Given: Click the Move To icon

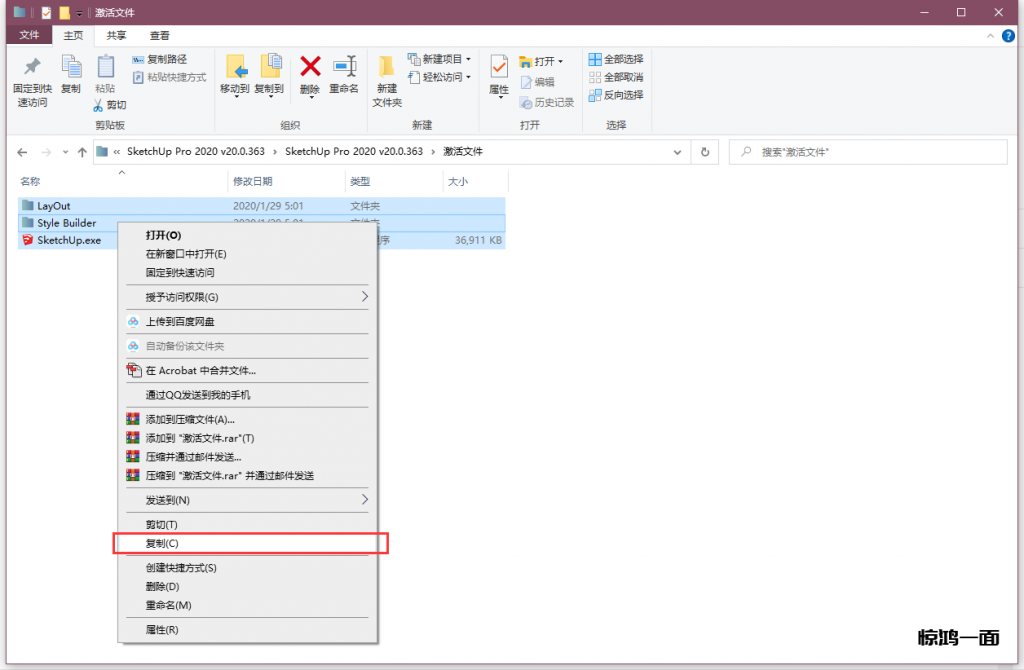Looking at the screenshot, I should [235, 67].
